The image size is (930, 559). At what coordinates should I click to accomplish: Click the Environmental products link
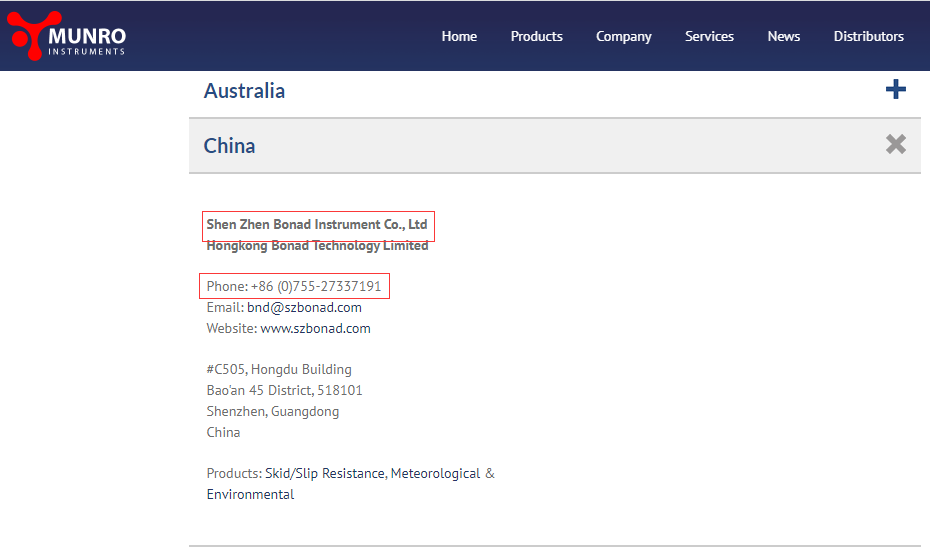tap(250, 494)
